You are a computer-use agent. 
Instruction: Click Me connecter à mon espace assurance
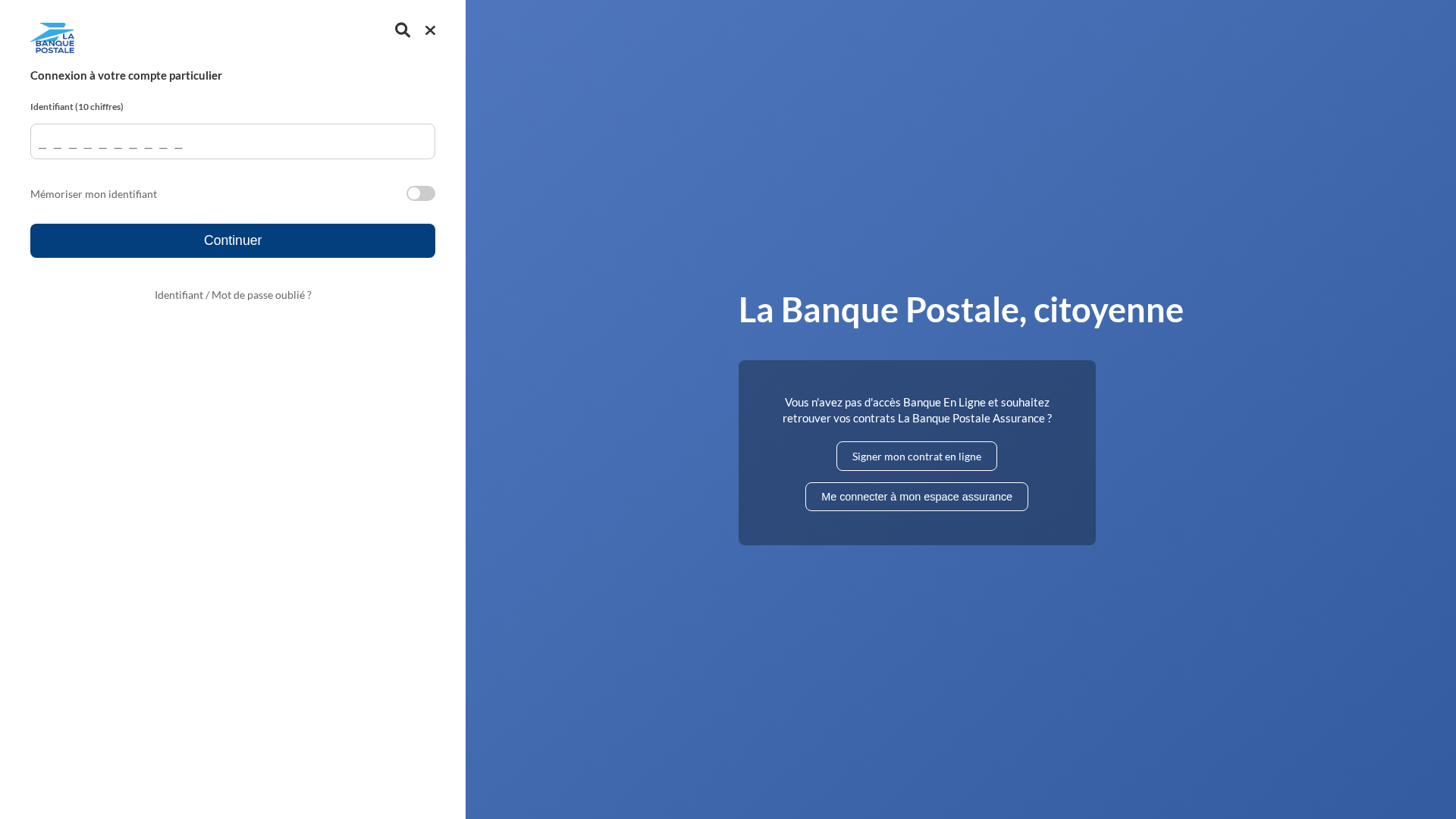(917, 497)
